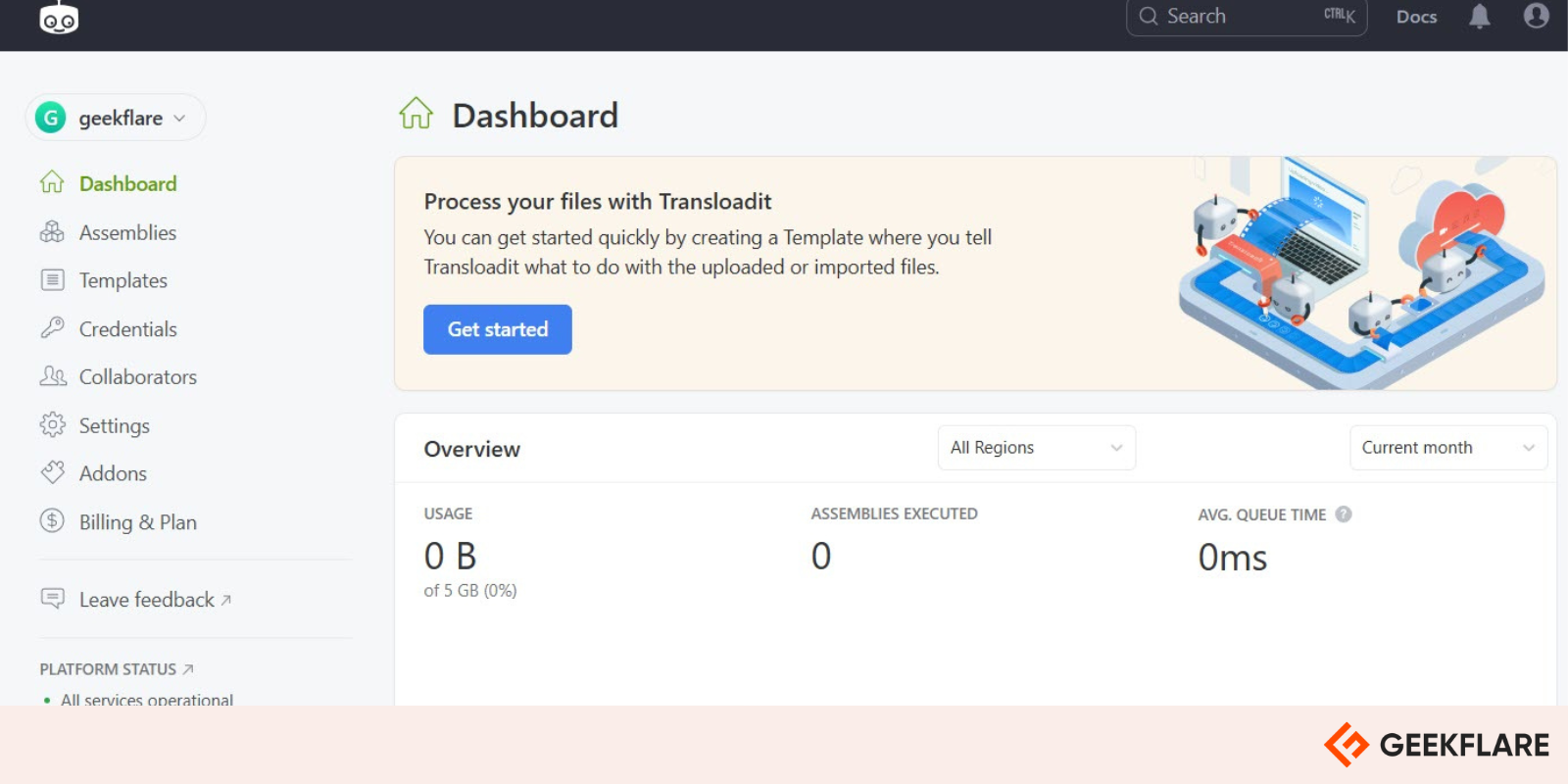This screenshot has width=1568, height=784.
Task: Click the 0 B usage value
Action: pos(450,557)
